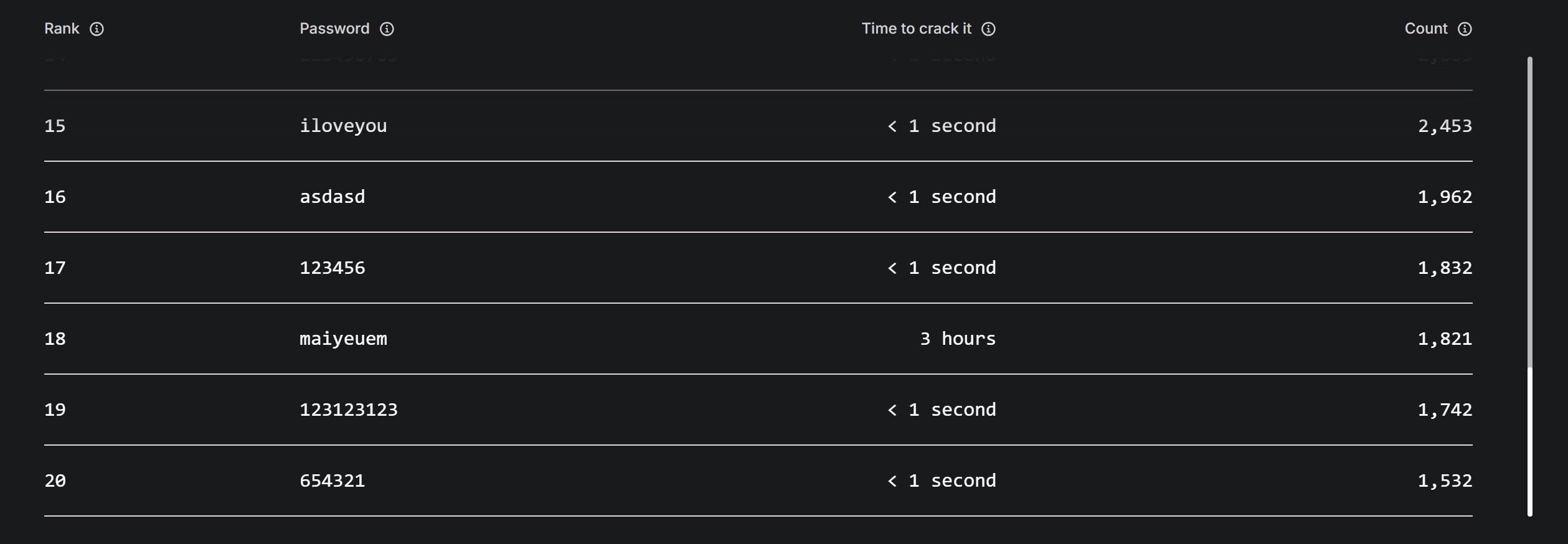
Task: Show info for Time to crack it
Action: point(988,29)
